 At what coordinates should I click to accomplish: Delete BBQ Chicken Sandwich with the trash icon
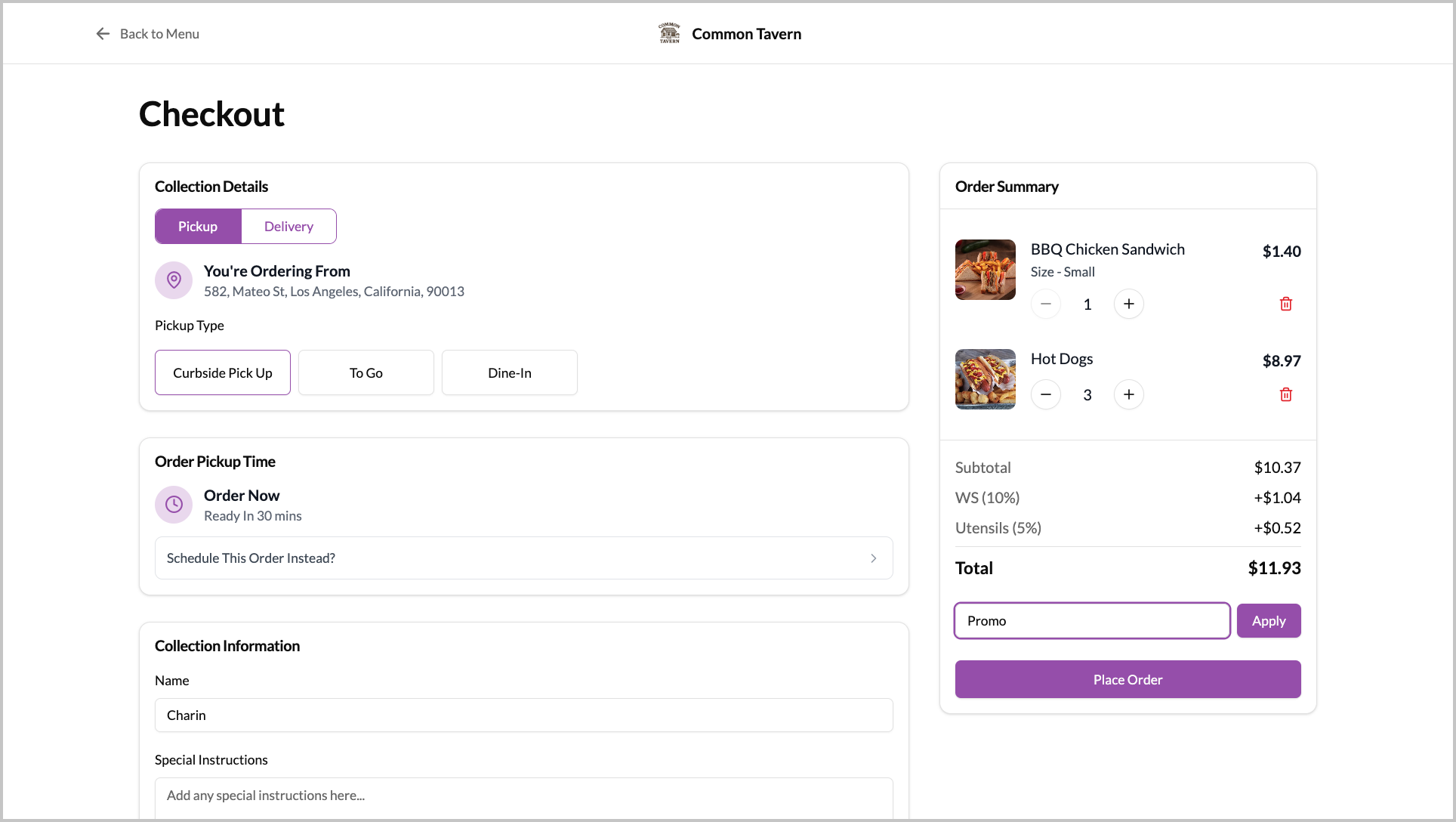tap(1285, 304)
